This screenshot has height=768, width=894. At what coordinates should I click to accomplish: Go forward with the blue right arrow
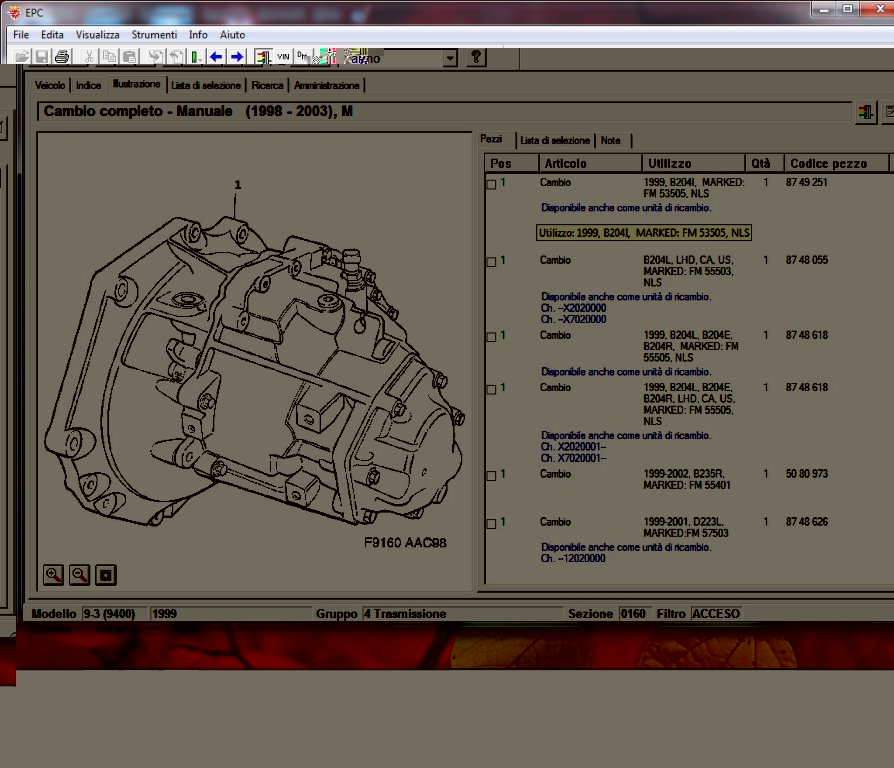pyautogui.click(x=237, y=56)
